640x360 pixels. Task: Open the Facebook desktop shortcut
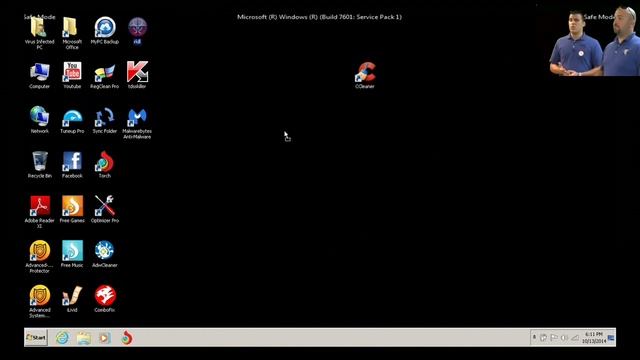(72, 165)
